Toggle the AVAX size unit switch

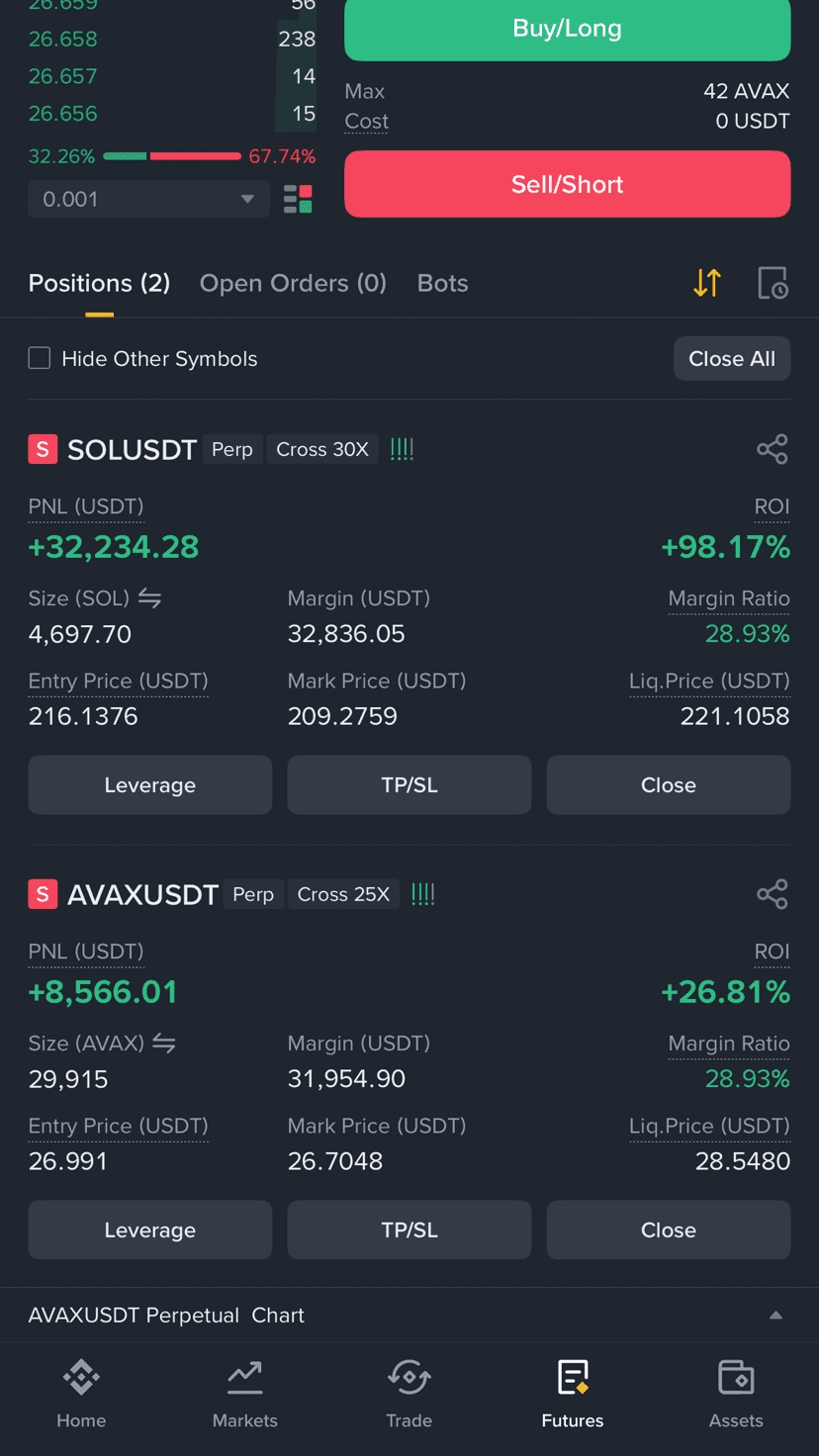point(164,1044)
